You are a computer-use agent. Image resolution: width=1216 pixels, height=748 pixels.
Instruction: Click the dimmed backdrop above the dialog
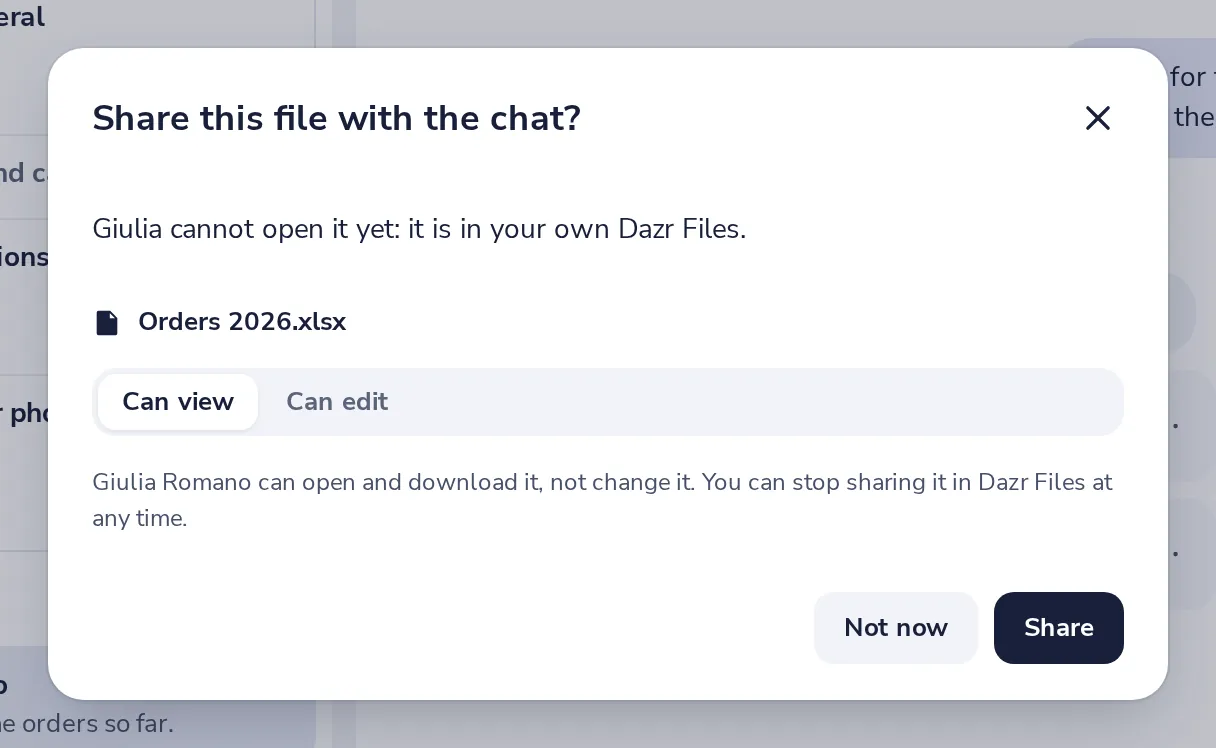pos(700,22)
